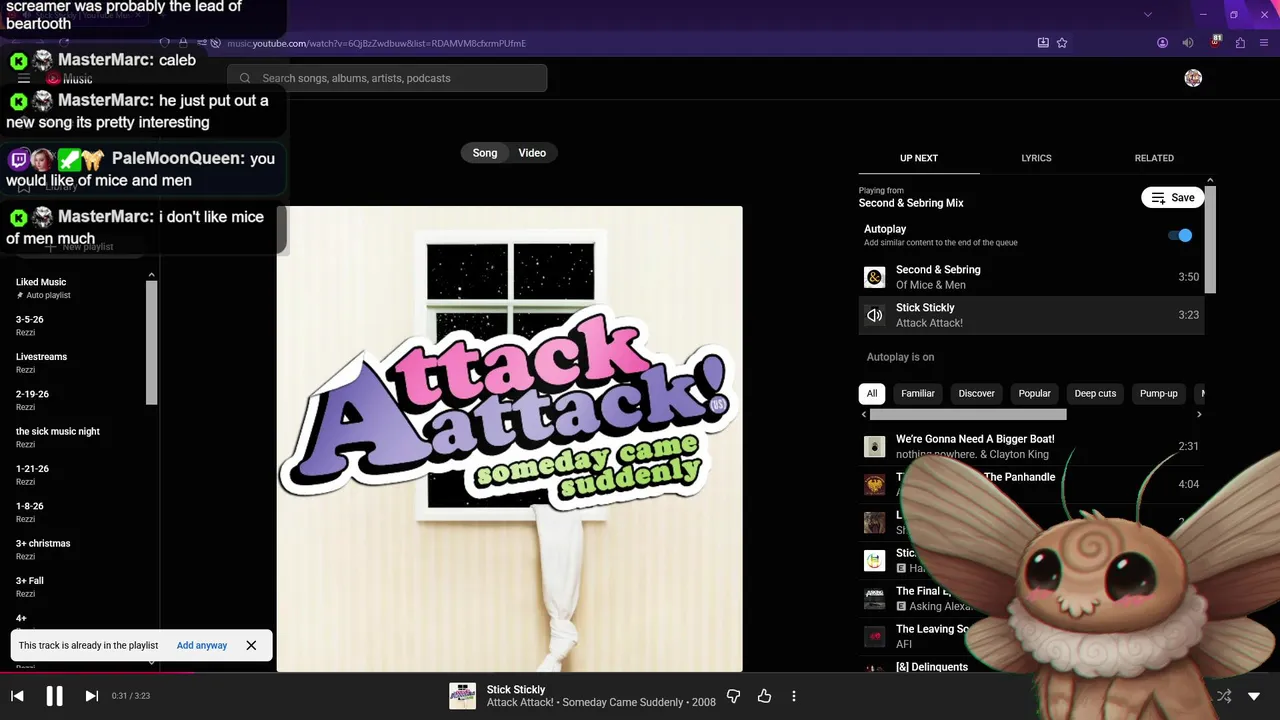The width and height of the screenshot is (1280, 720).
Task: Open the three-dot song options menu
Action: [x=794, y=696]
